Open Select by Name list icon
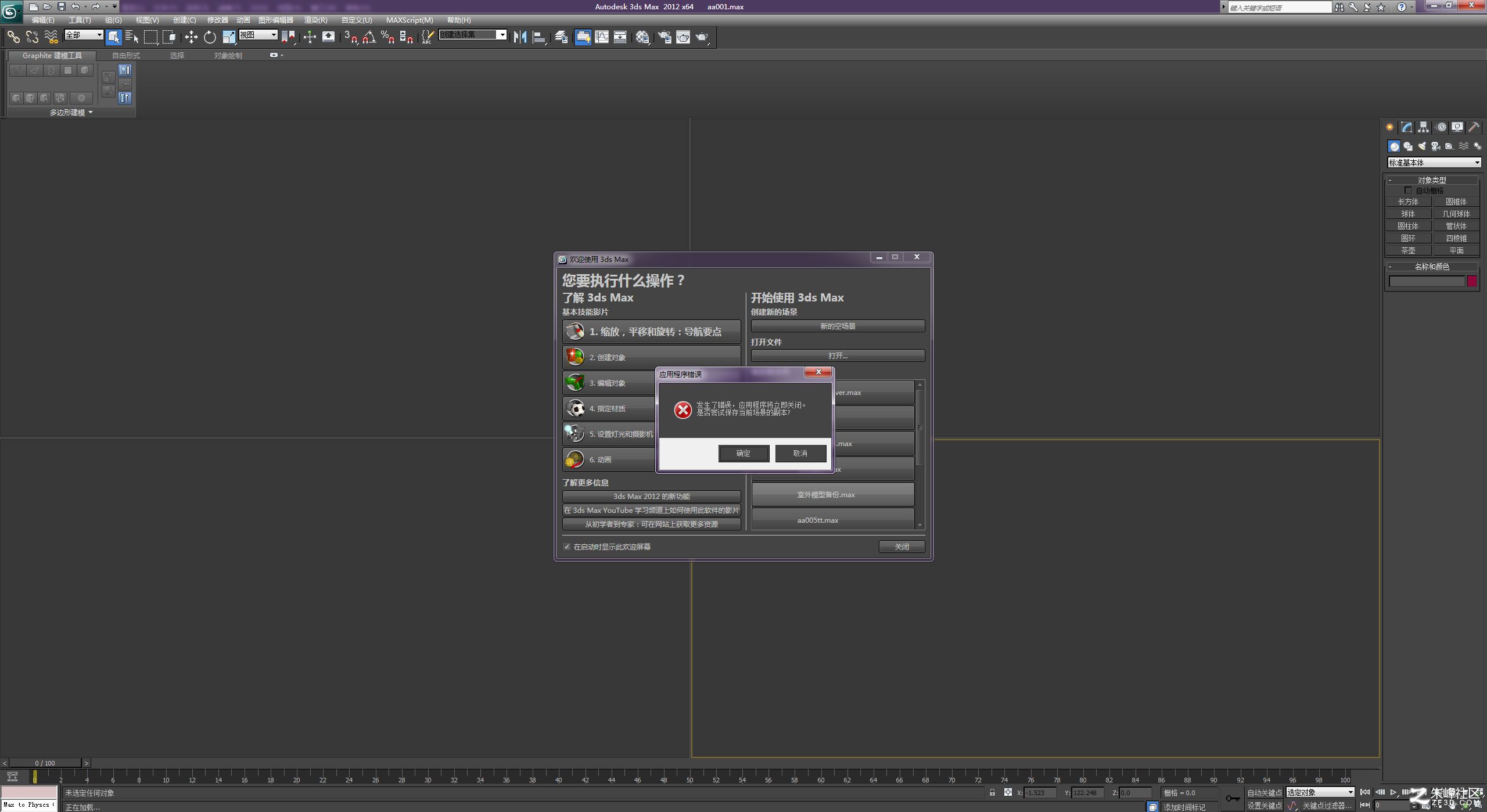Viewport: 1487px width, 812px height. [132, 37]
